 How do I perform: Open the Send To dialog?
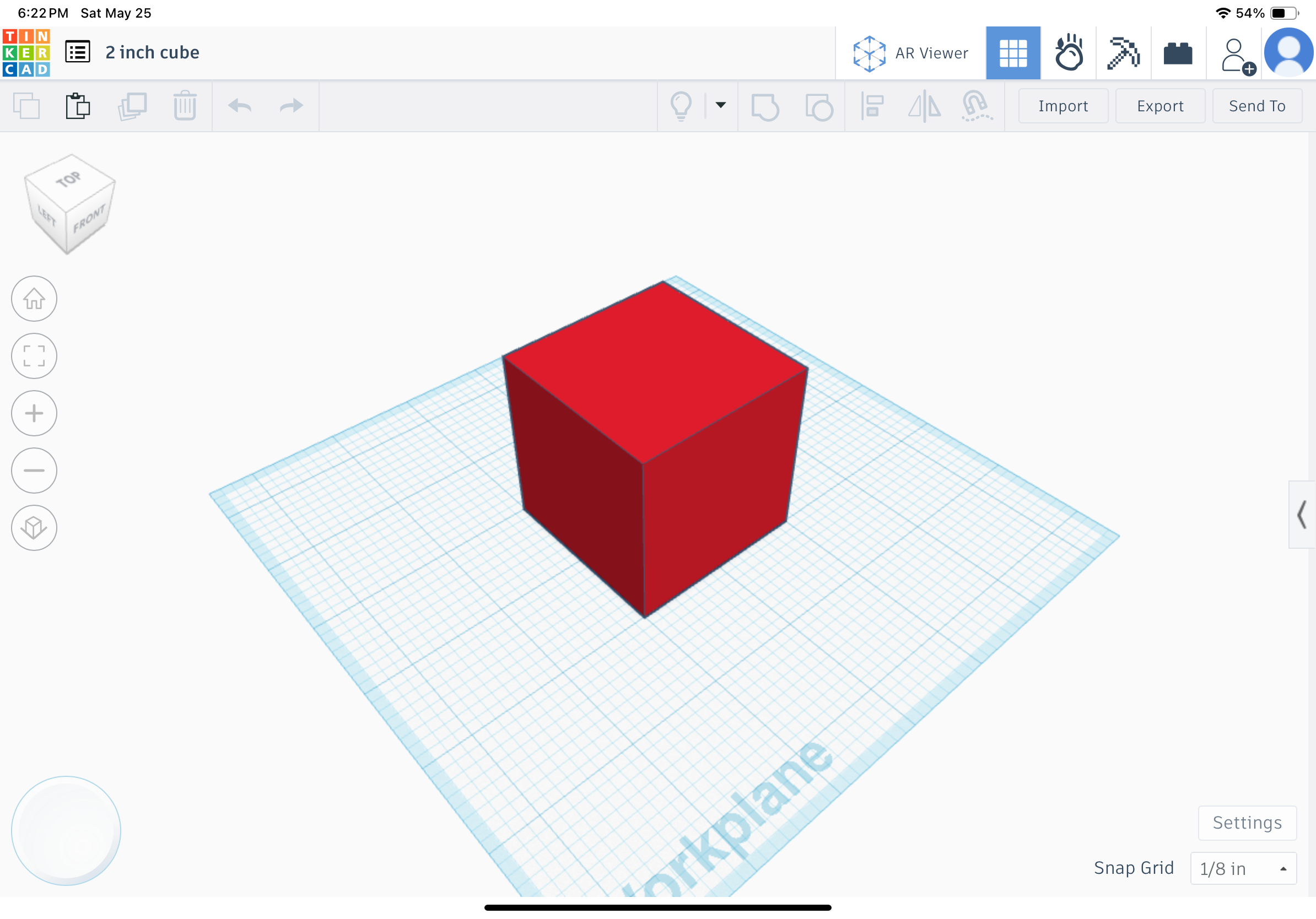(1256, 106)
